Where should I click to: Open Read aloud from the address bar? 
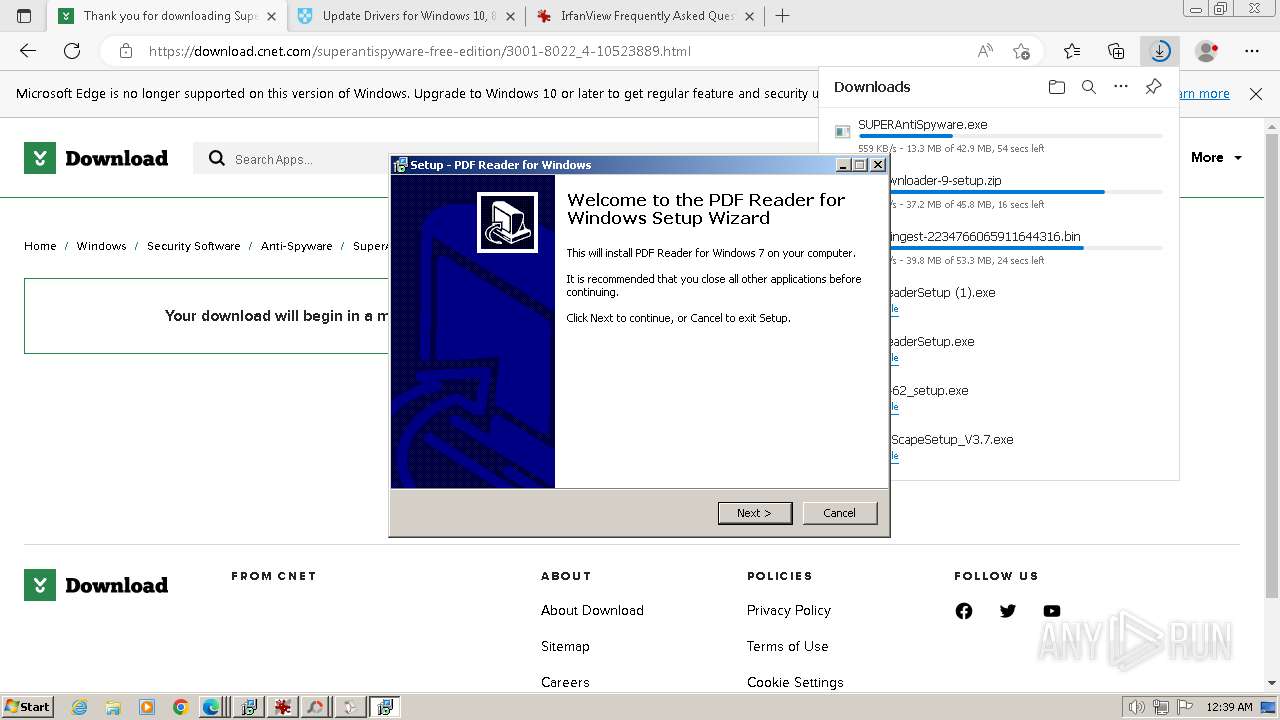(985, 51)
